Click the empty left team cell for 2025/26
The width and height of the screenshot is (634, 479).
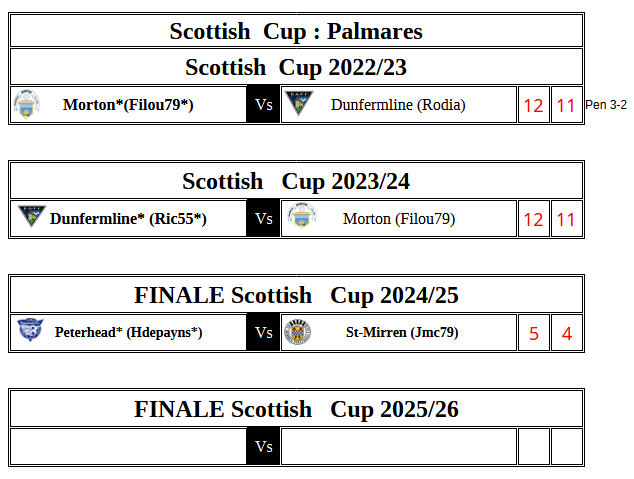tap(128, 446)
